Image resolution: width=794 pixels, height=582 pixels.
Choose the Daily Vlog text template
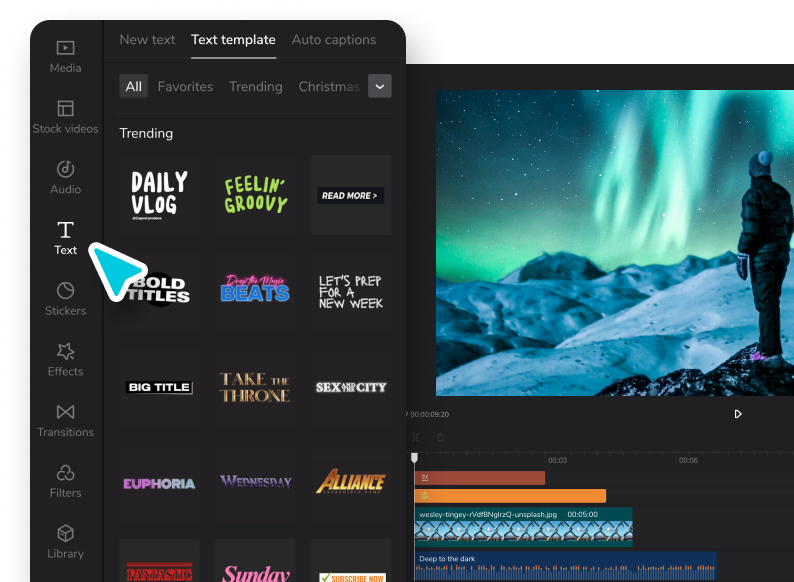(x=160, y=195)
